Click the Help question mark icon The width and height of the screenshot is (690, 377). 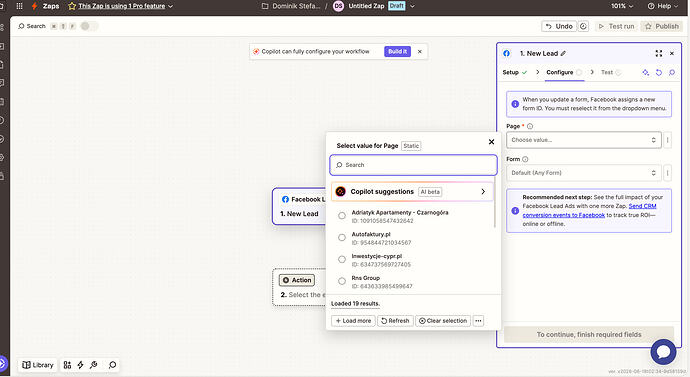click(651, 6)
